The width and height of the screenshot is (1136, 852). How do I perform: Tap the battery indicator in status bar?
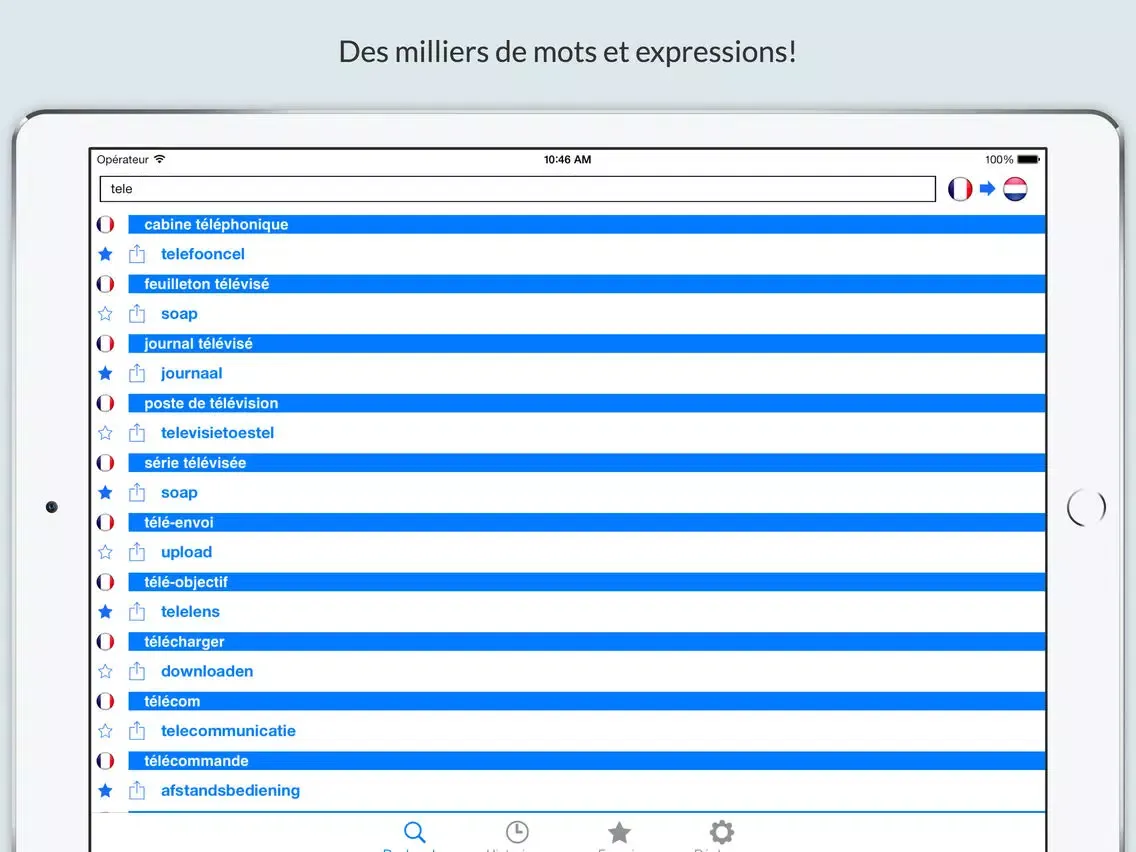[x=1028, y=159]
